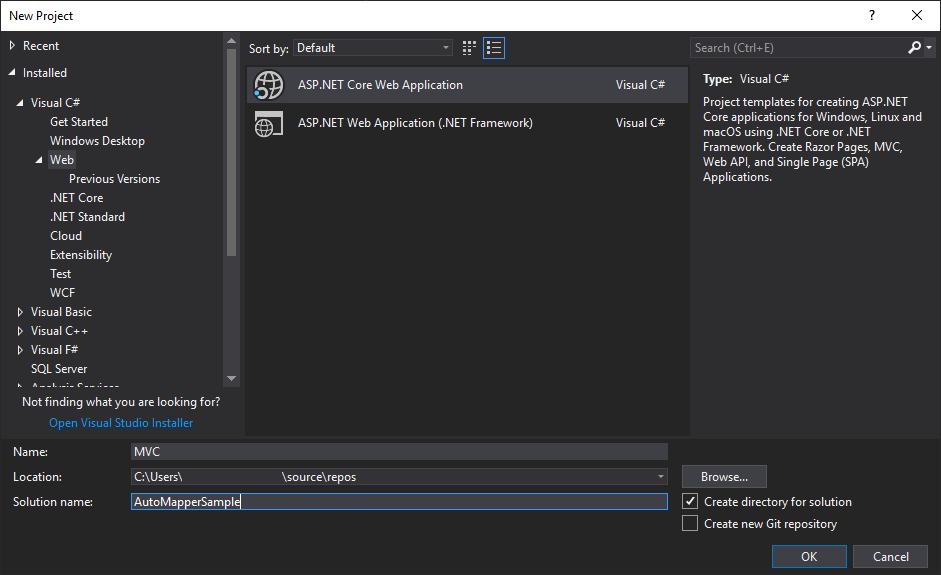
Task: Click the ASP.NET Web Application (.NET Framework) icon
Action: [x=268, y=123]
